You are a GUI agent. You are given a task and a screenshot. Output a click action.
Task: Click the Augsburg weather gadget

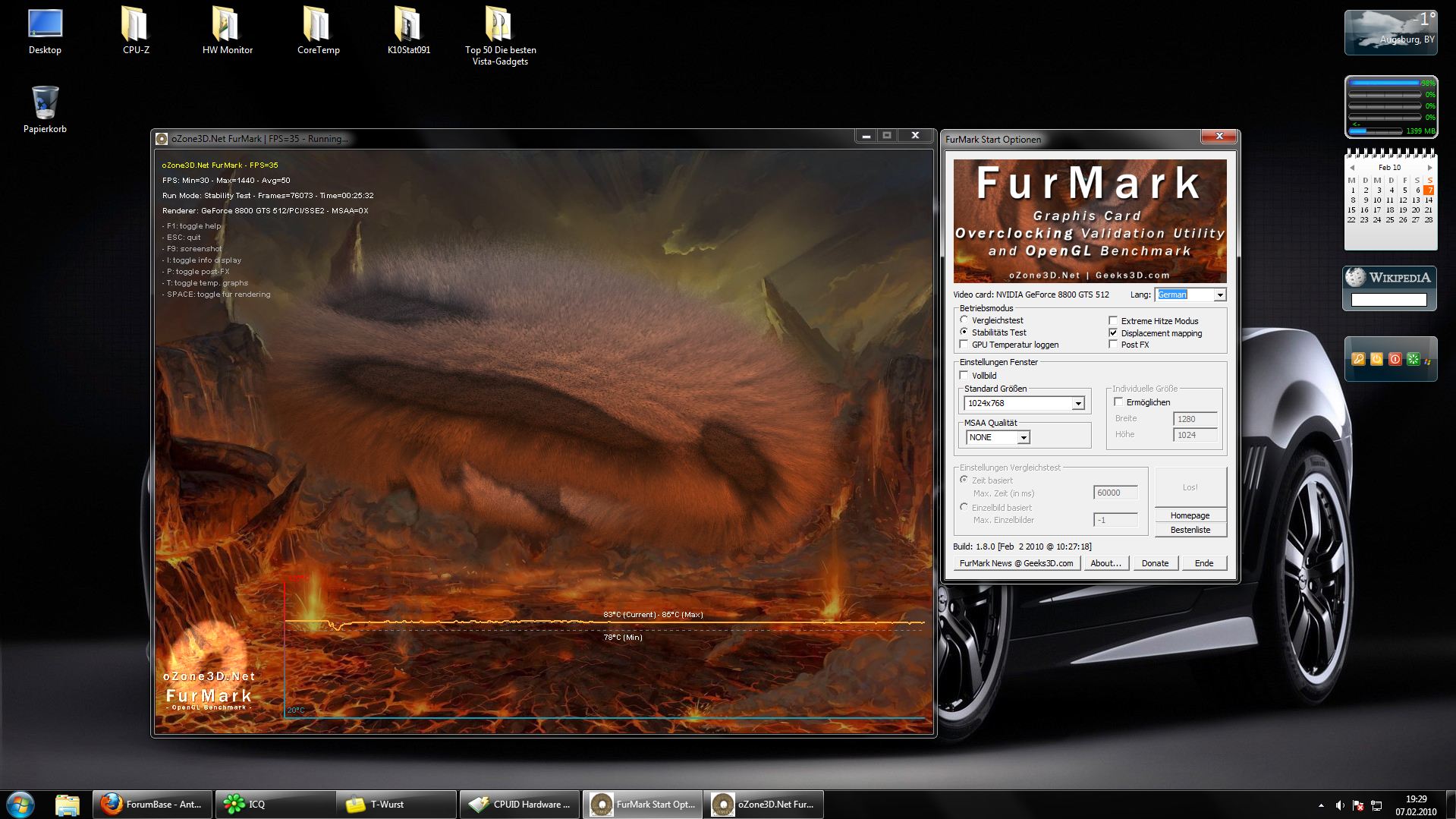click(x=1391, y=33)
